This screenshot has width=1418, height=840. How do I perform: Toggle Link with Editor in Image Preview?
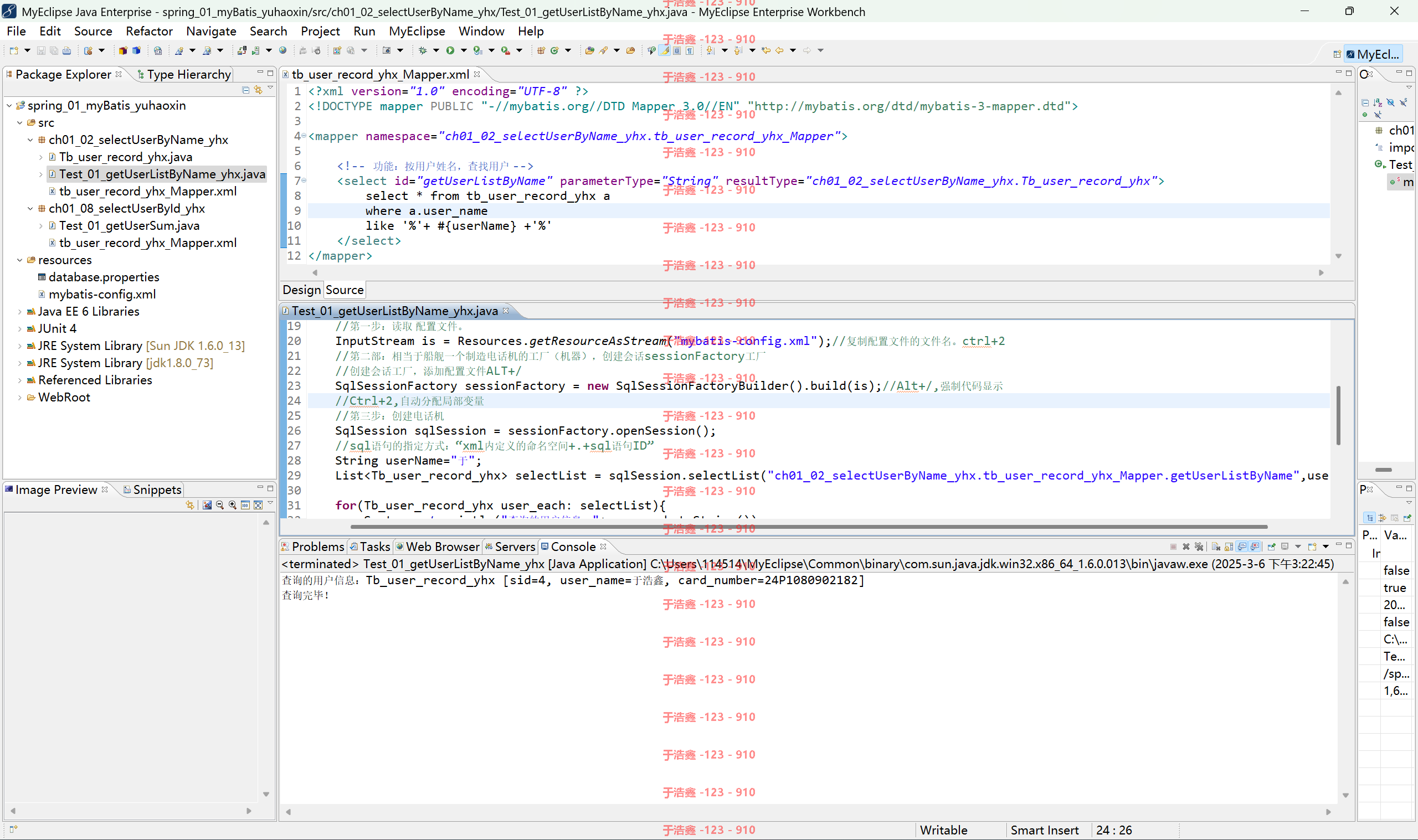point(189,505)
